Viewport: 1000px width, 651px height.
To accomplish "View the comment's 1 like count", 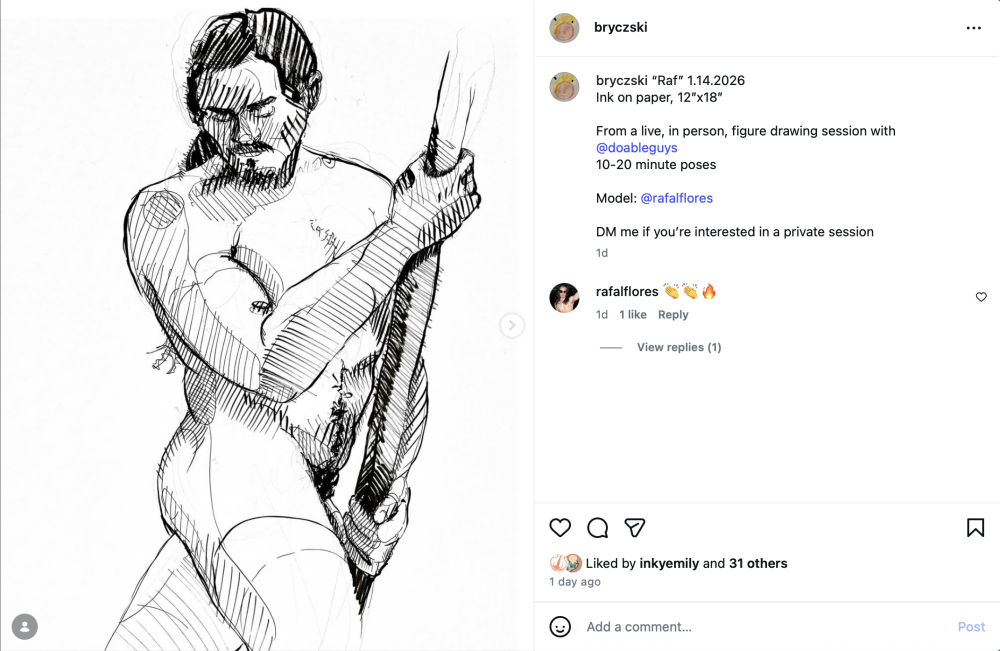I will coord(632,314).
